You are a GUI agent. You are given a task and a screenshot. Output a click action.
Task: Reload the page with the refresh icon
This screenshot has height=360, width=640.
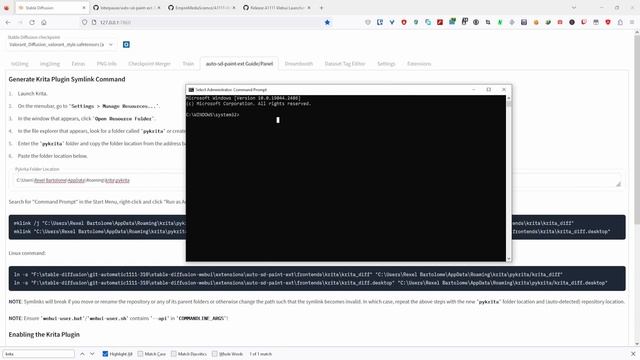[x=32, y=22]
